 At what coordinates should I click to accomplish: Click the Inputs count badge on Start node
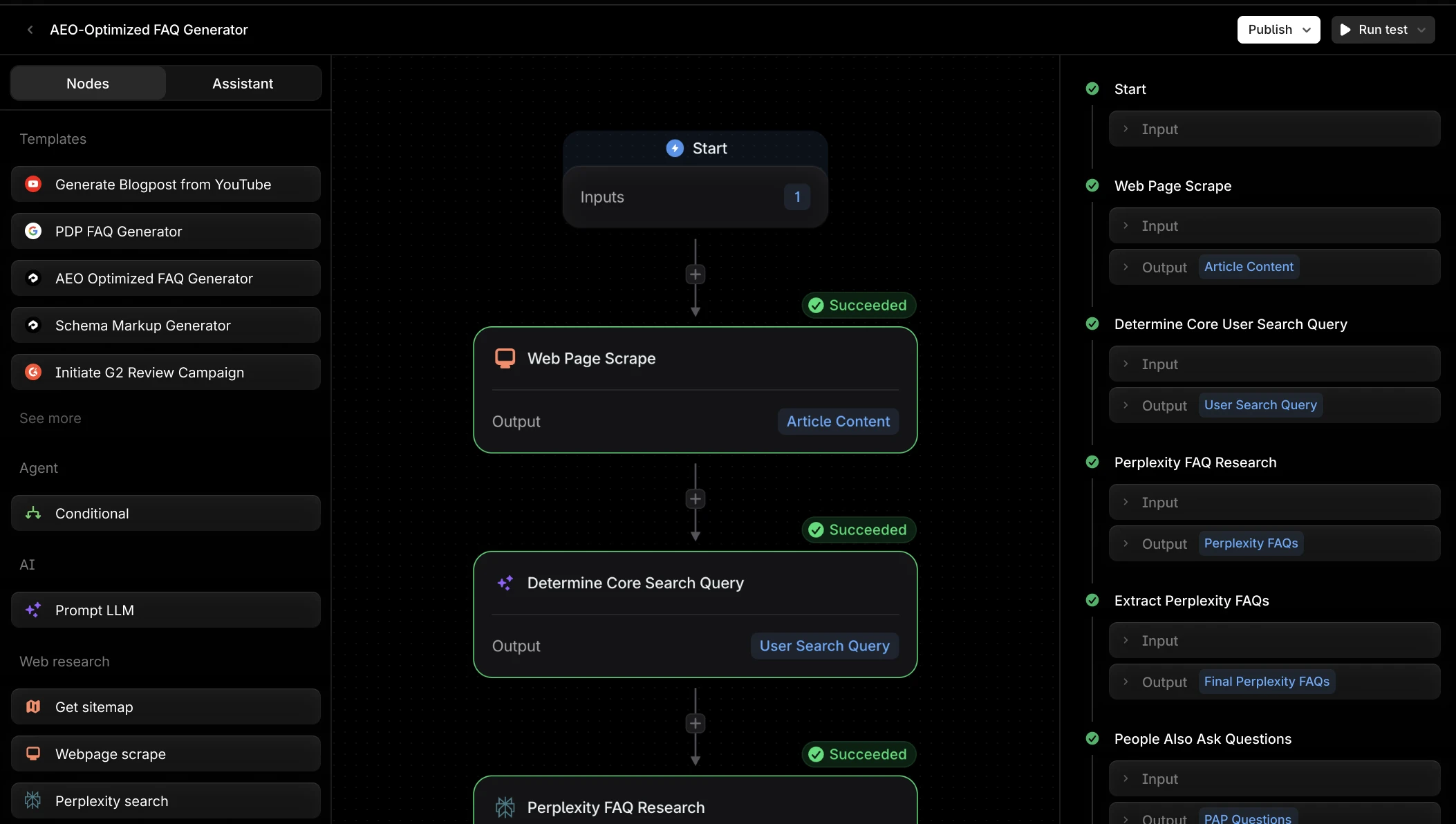click(x=797, y=197)
